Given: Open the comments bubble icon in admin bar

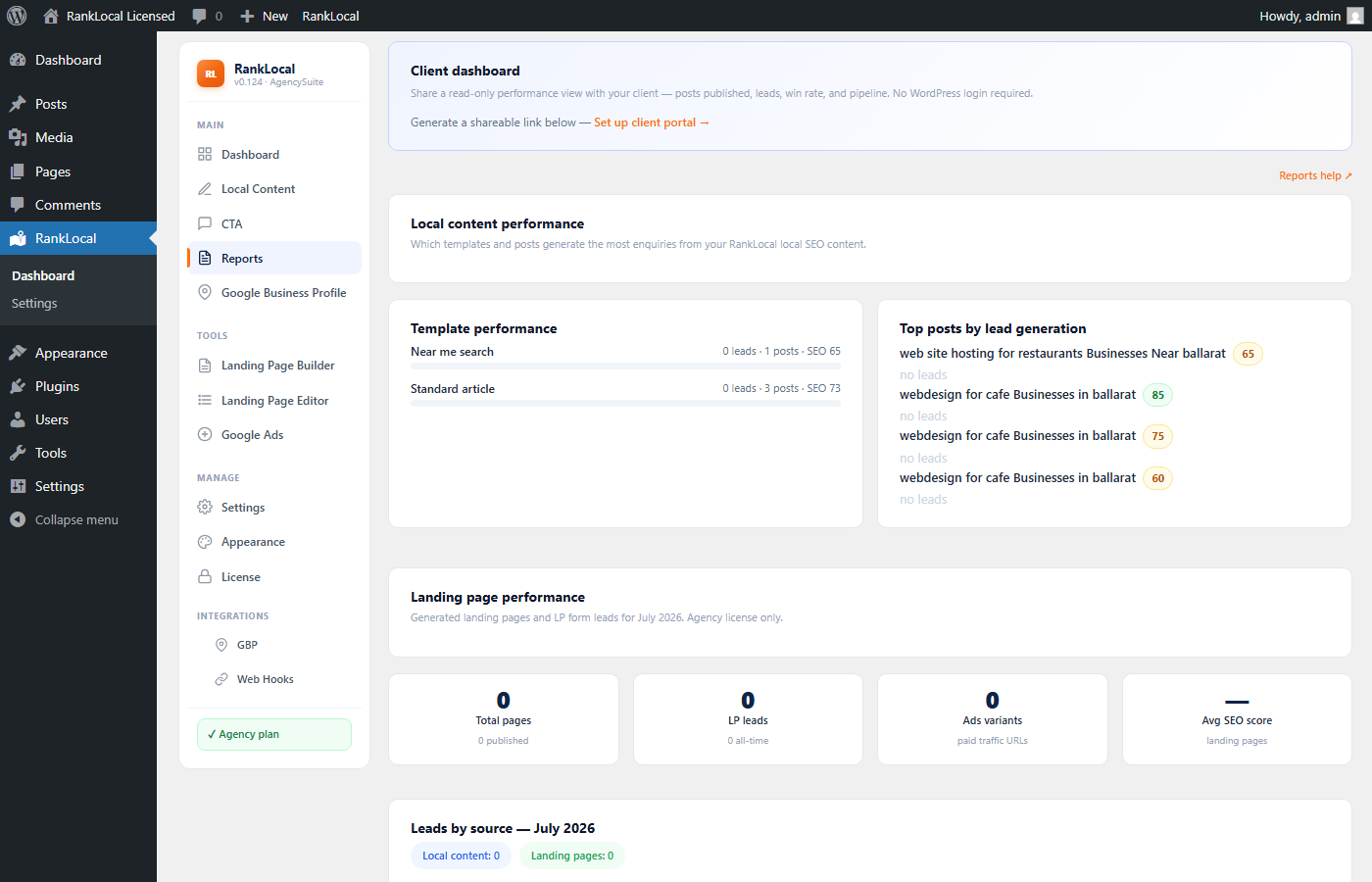Looking at the screenshot, I should pyautogui.click(x=200, y=16).
